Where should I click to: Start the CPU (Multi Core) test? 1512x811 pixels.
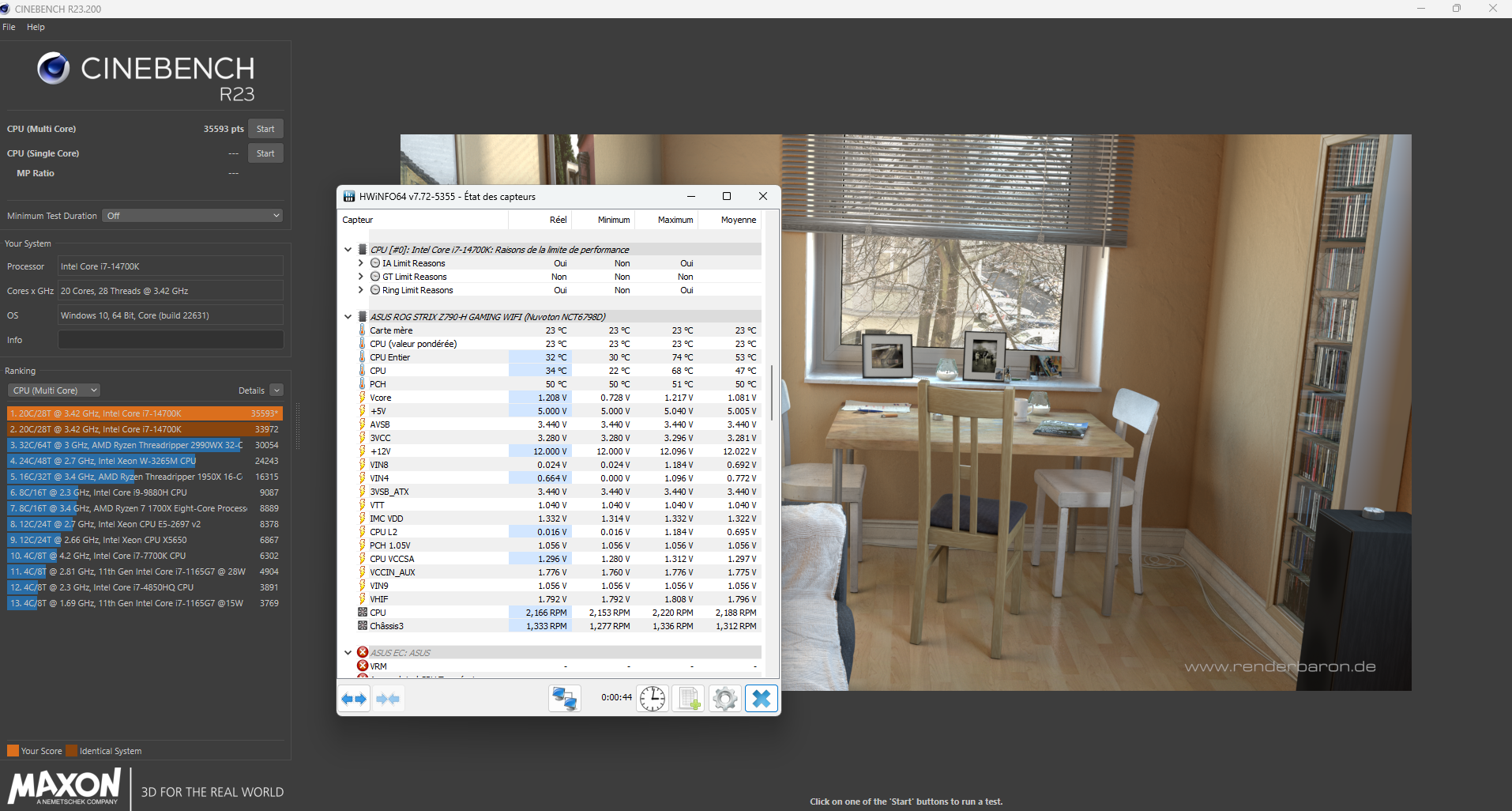tap(265, 129)
